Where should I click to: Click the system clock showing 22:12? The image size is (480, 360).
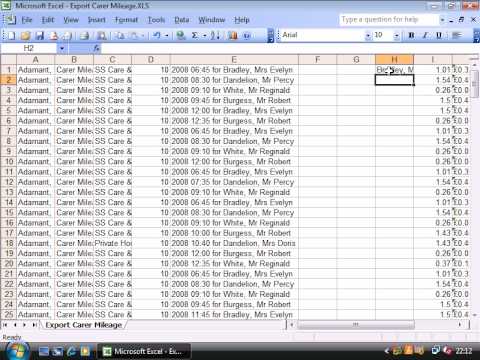tap(464, 351)
